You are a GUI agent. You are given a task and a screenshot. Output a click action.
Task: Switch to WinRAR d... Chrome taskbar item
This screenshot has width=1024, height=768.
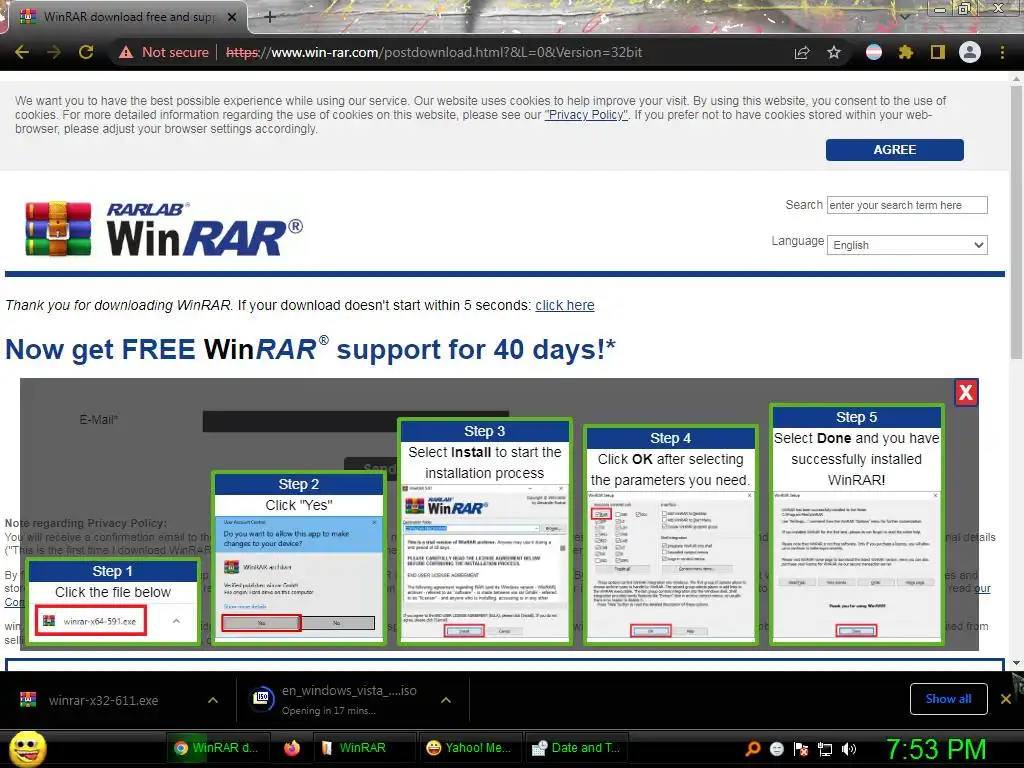tap(216, 748)
